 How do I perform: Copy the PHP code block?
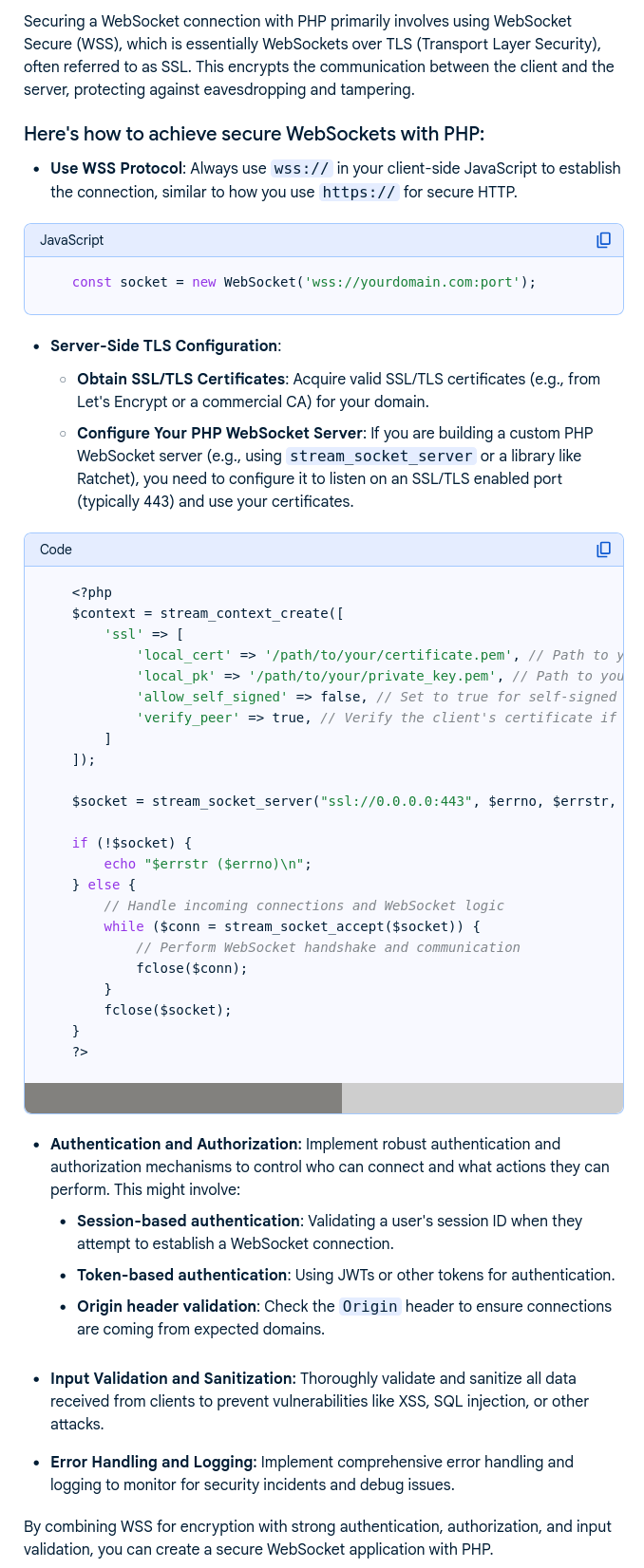pos(603,550)
